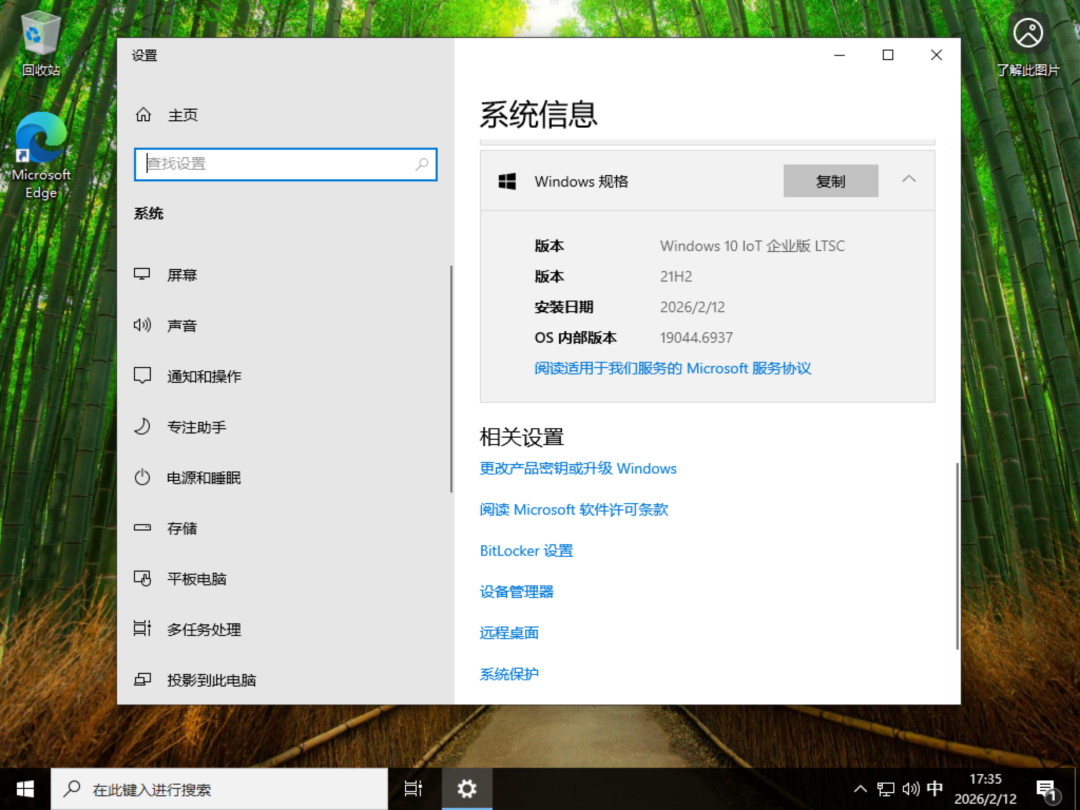This screenshot has width=1080, height=810.
Task: Open the 专注助手 settings label
Action: 196,427
